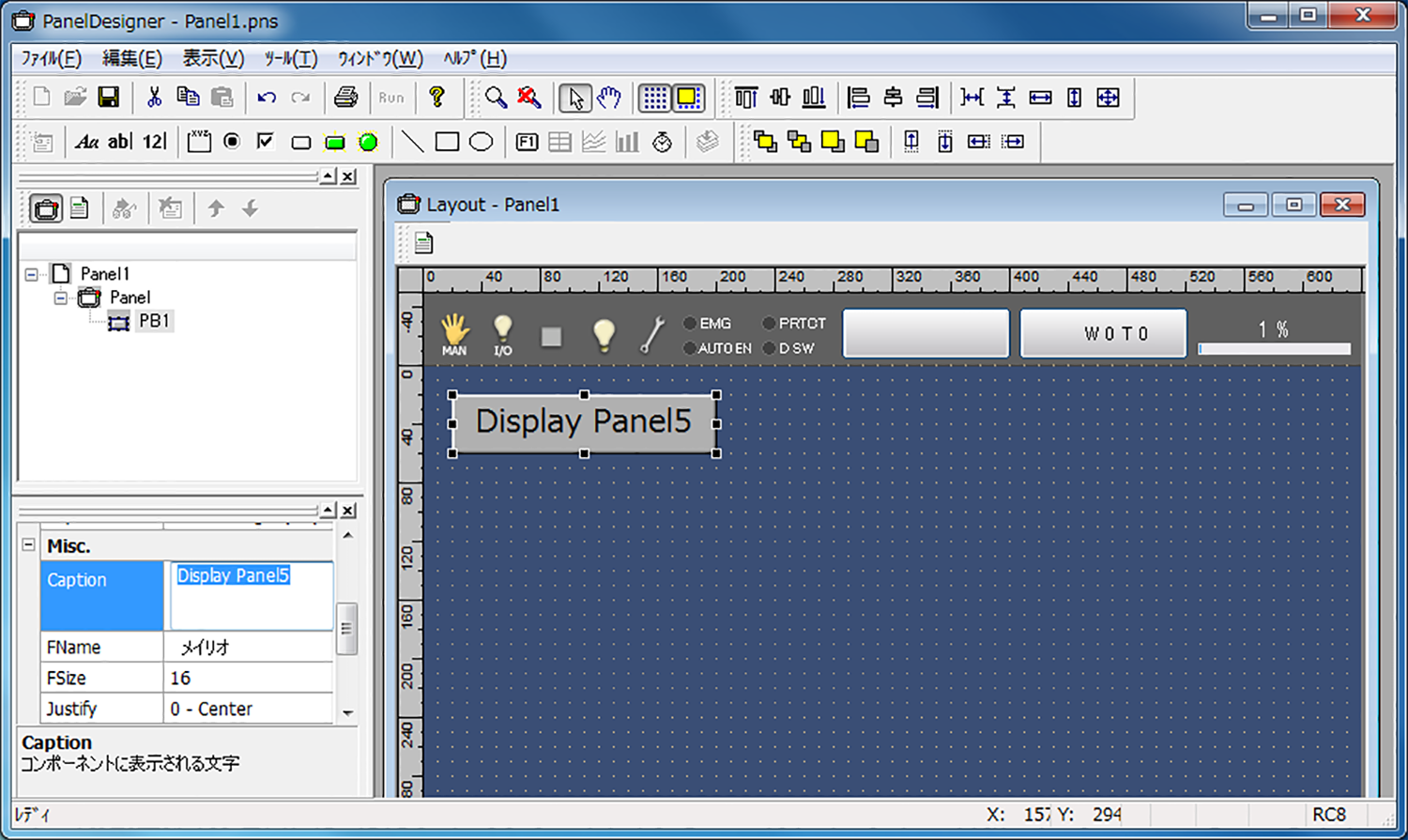Pick the ellipse drawing tool

pos(481,142)
